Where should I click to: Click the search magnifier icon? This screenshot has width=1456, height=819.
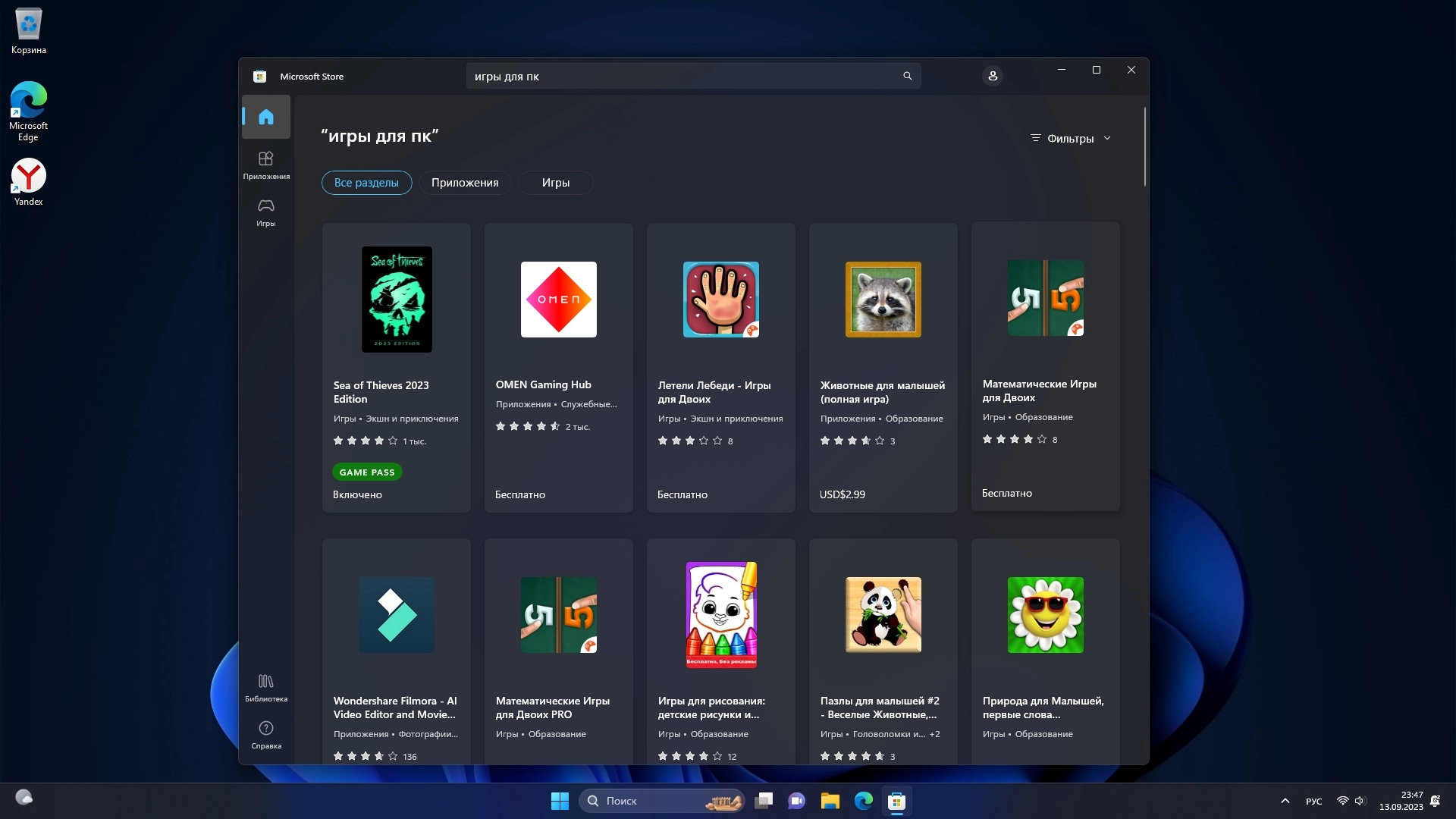coord(907,76)
